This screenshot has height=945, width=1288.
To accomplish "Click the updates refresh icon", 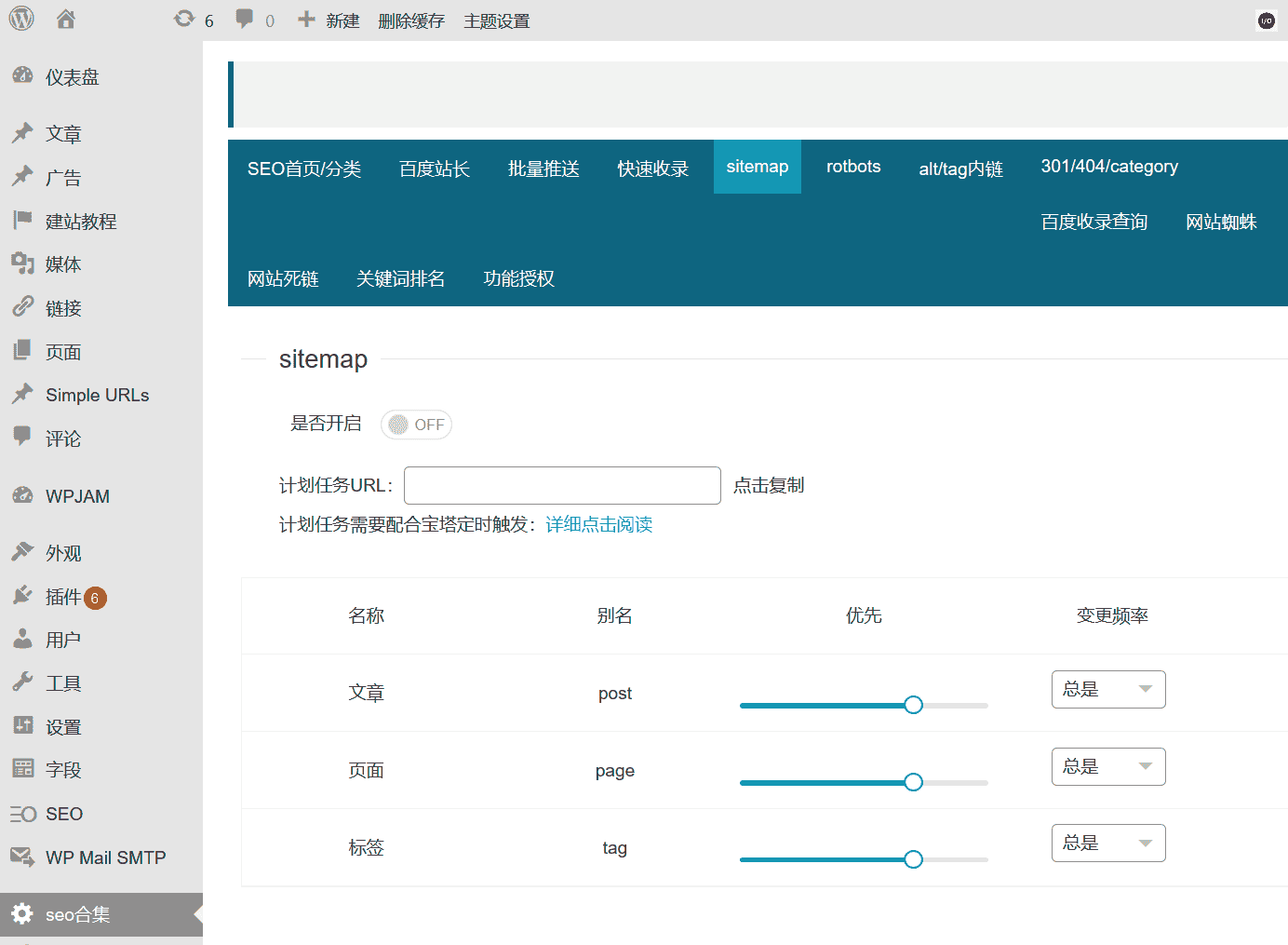I will pos(184,19).
